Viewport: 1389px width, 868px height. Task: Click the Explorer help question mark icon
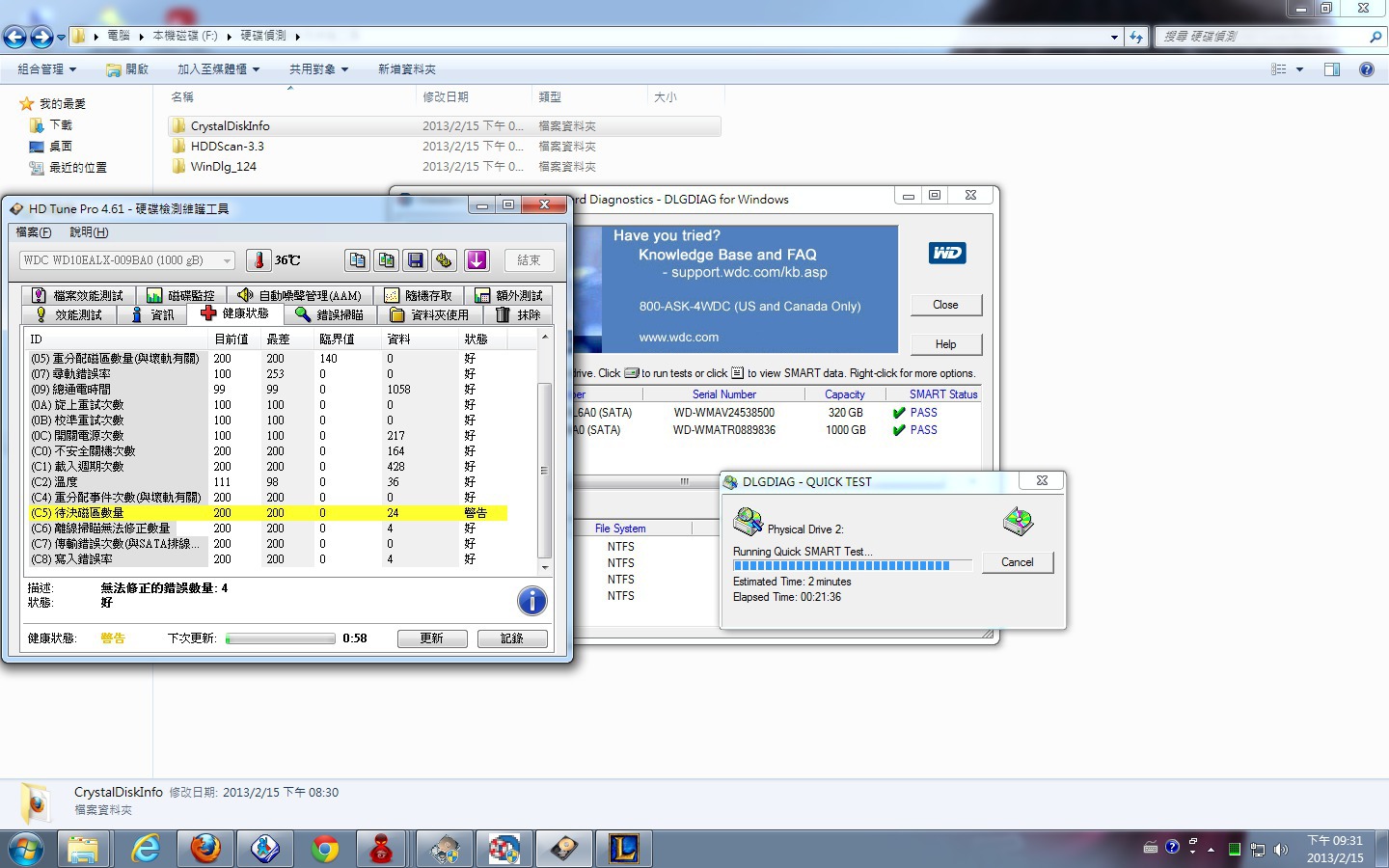pyautogui.click(x=1367, y=69)
